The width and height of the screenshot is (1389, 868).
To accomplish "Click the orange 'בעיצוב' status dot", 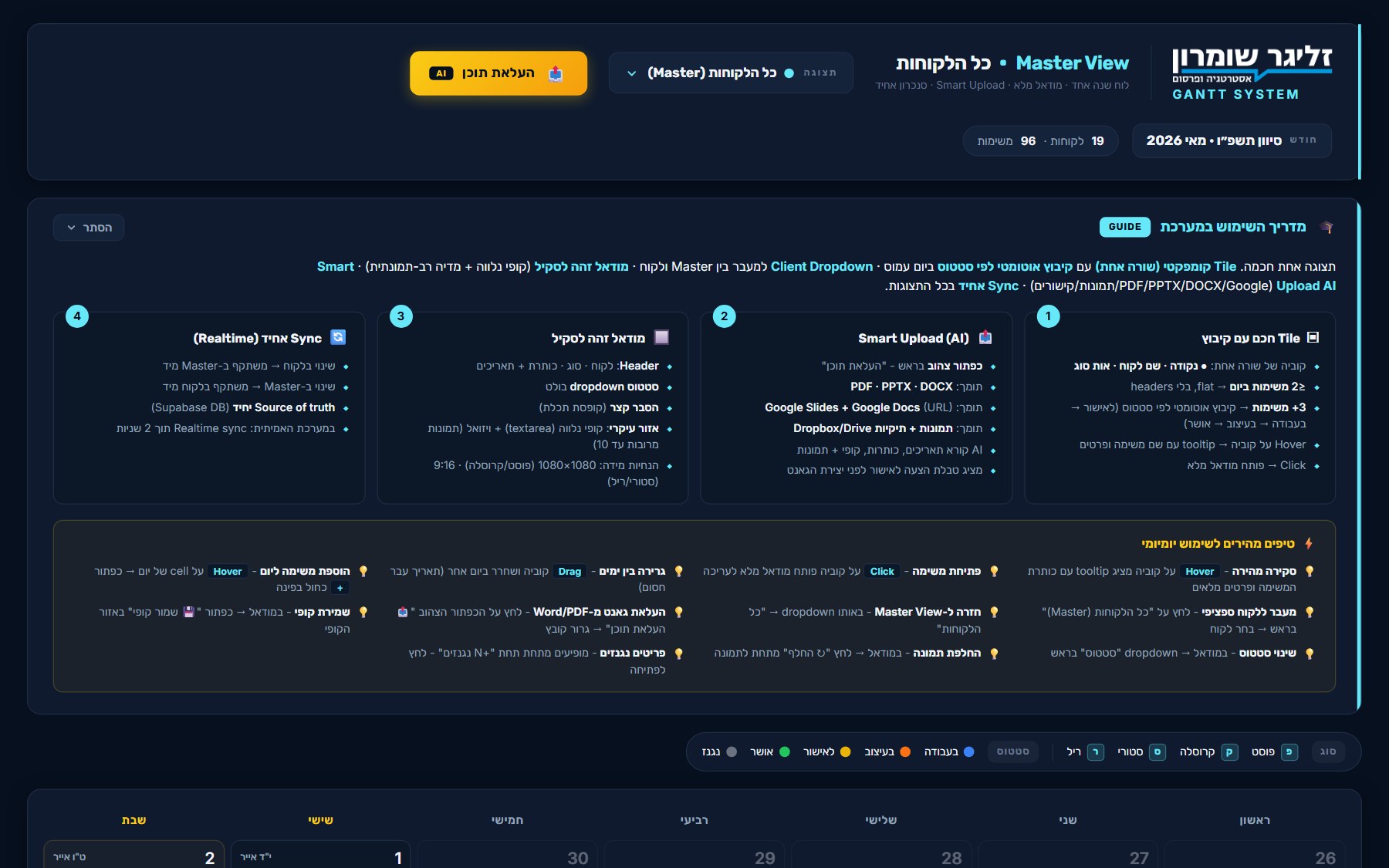I will (905, 751).
